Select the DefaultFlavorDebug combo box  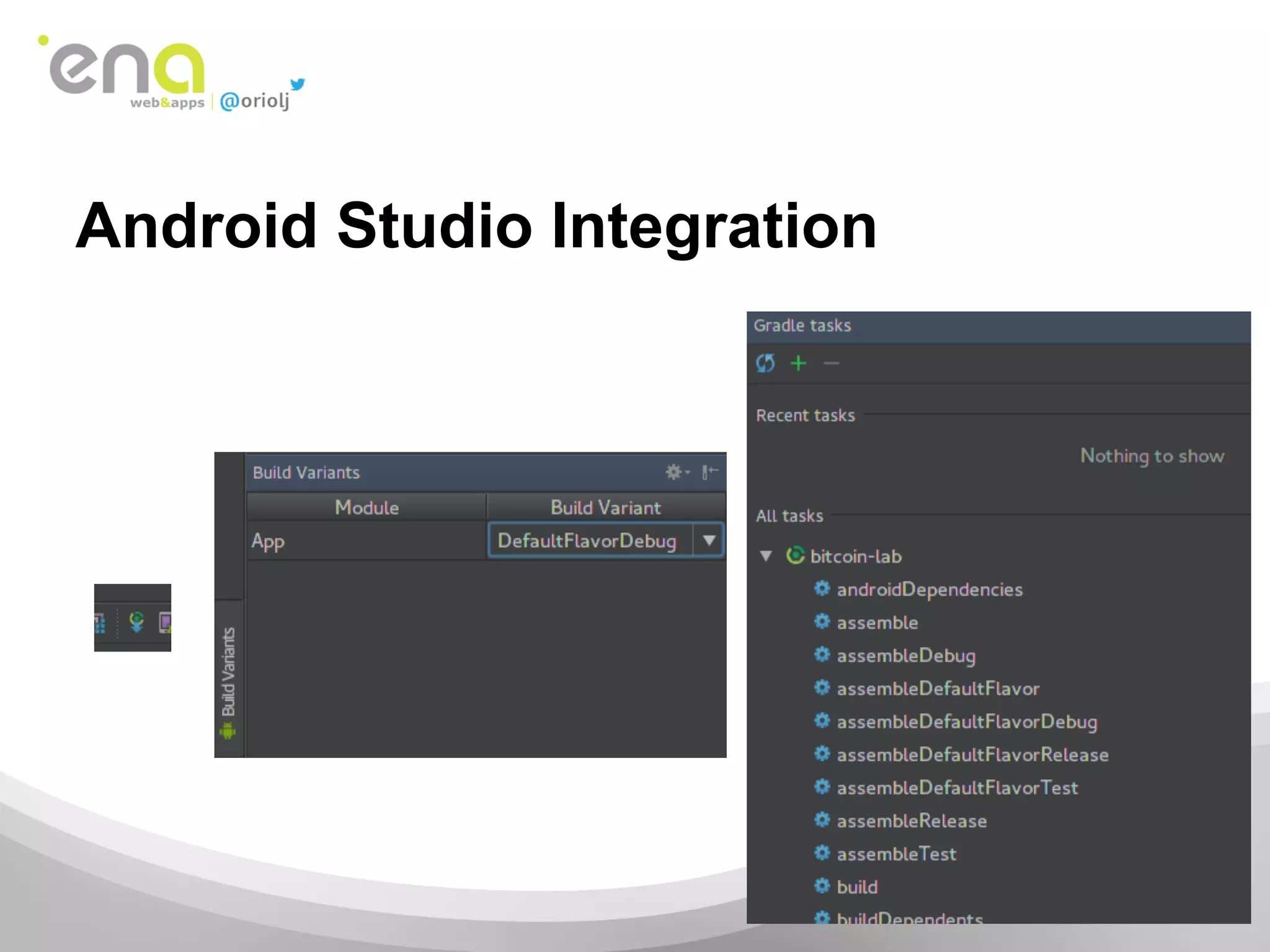tap(606, 540)
